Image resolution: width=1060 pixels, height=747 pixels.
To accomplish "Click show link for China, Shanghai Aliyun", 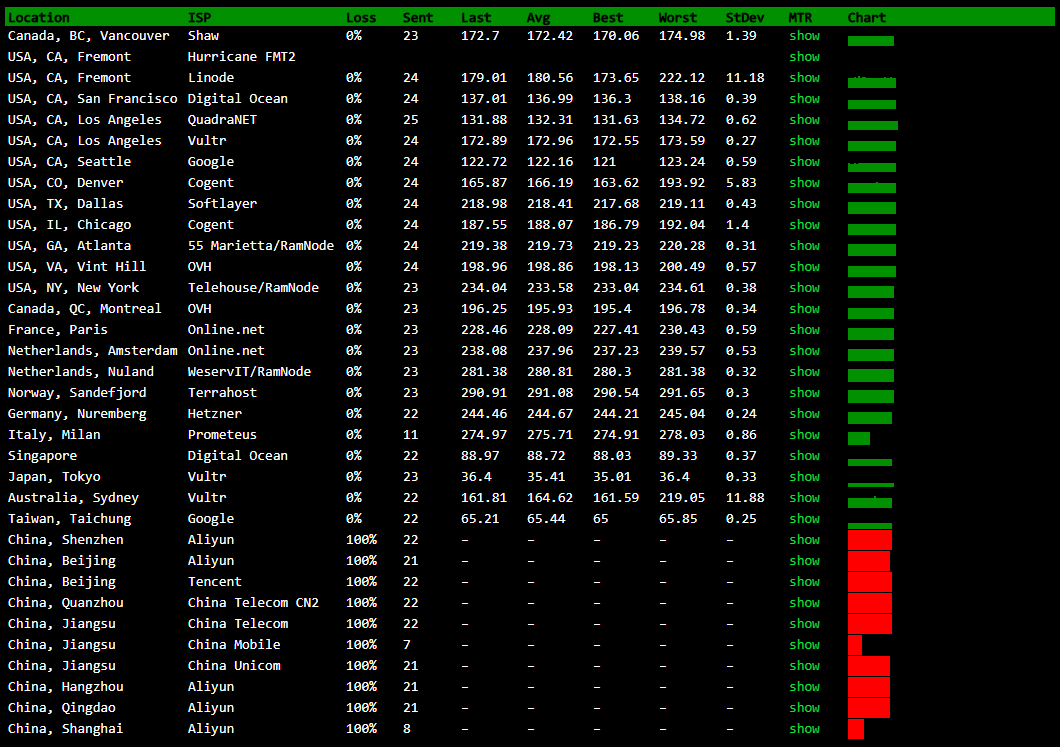I will click(x=804, y=729).
